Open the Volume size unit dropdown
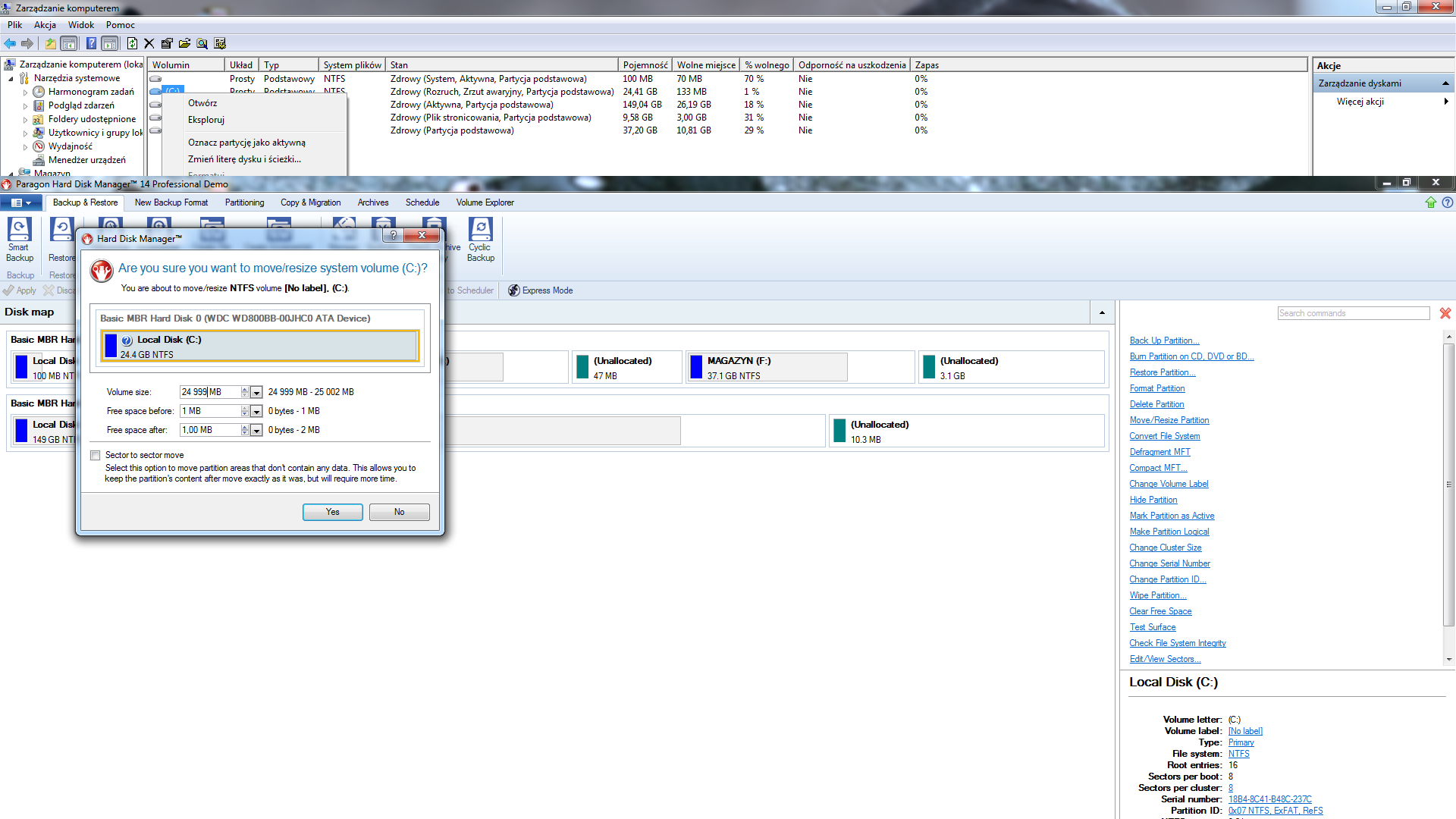 256,392
